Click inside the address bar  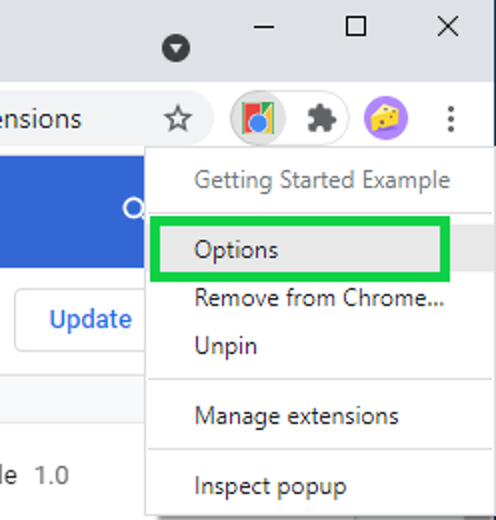click(x=100, y=118)
